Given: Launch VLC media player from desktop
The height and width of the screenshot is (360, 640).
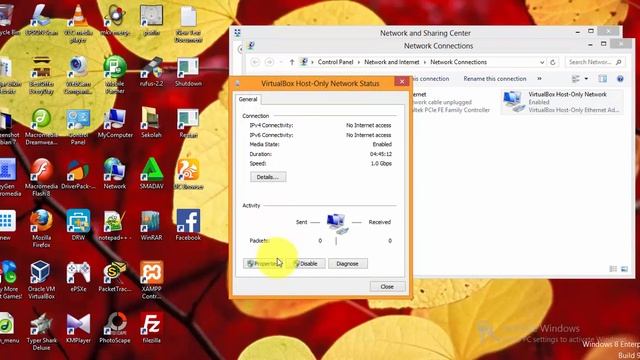Looking at the screenshot, I should coord(78,24).
